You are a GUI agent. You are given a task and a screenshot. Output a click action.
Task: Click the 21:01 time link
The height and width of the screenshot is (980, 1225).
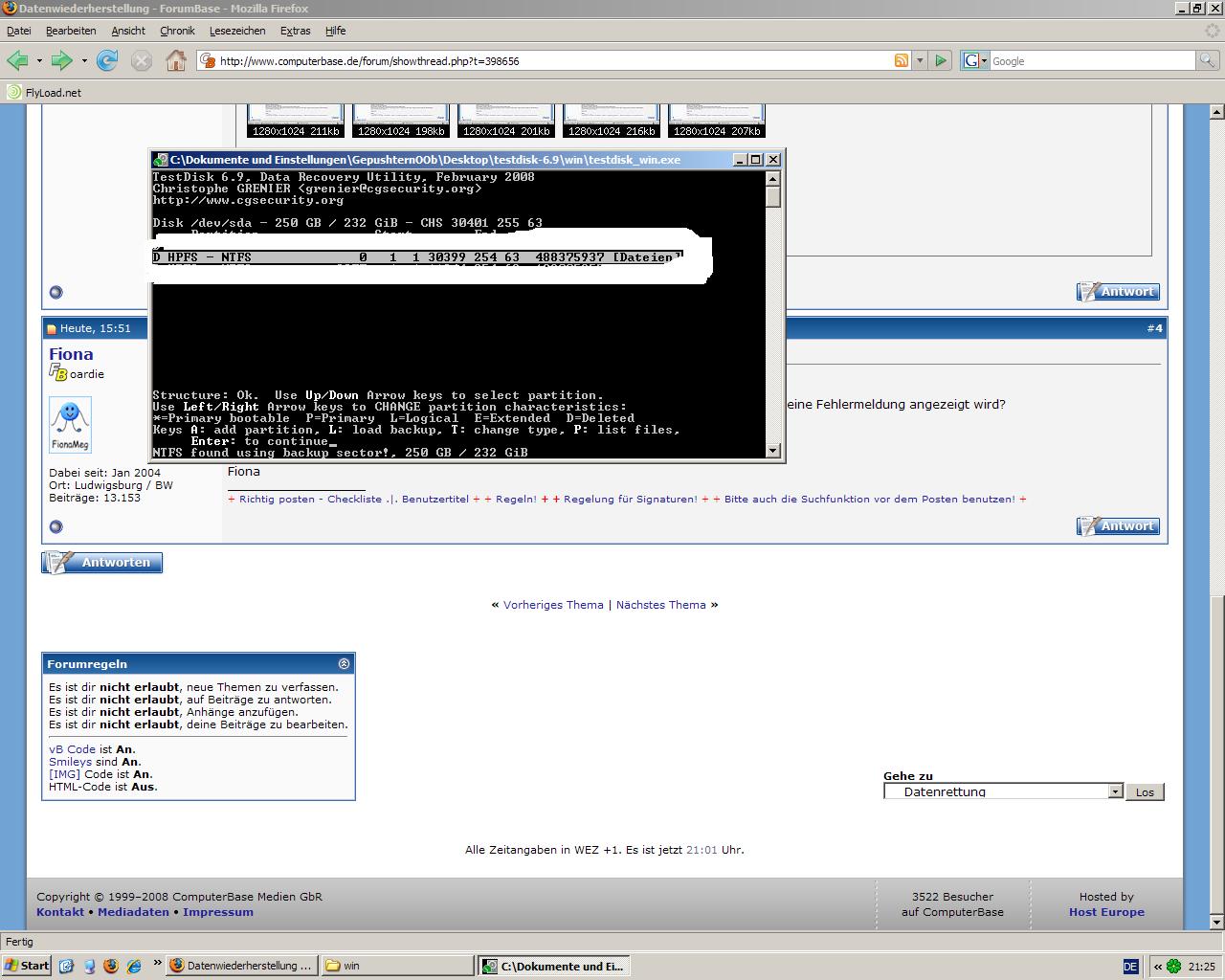tap(702, 850)
